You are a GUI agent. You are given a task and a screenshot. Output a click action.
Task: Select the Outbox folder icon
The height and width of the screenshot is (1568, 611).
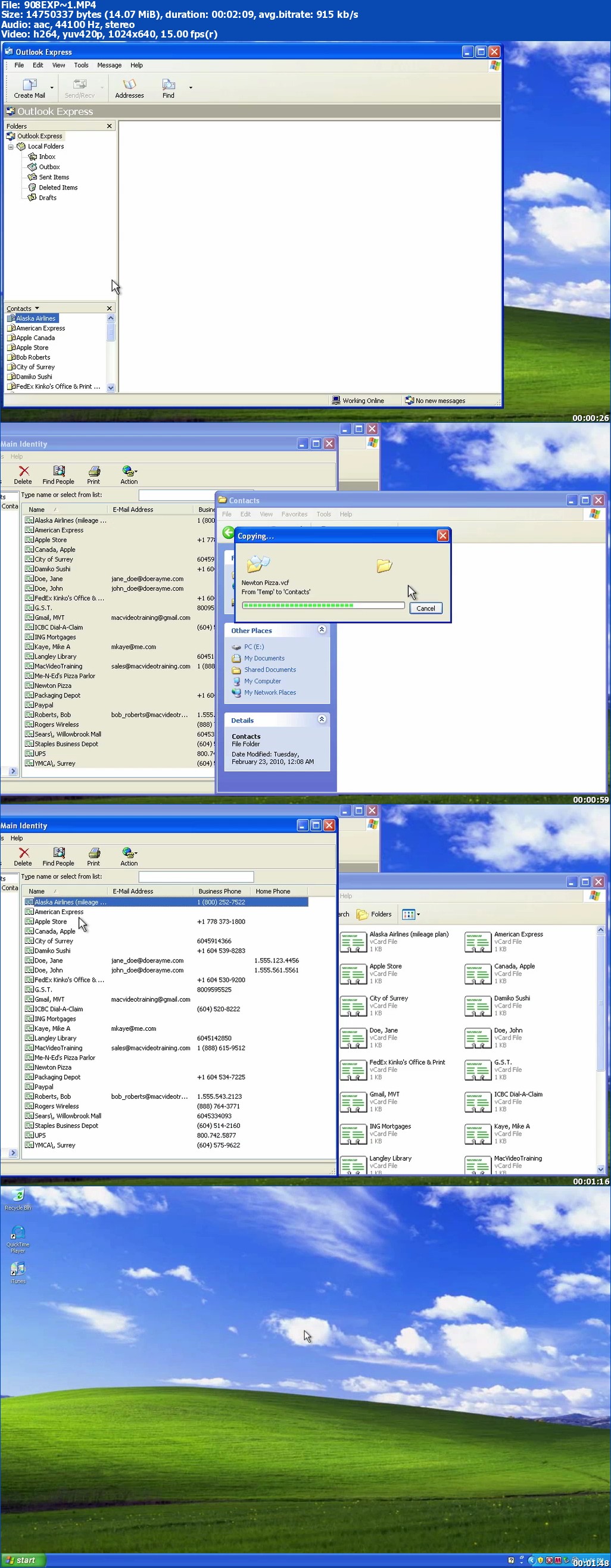click(32, 167)
